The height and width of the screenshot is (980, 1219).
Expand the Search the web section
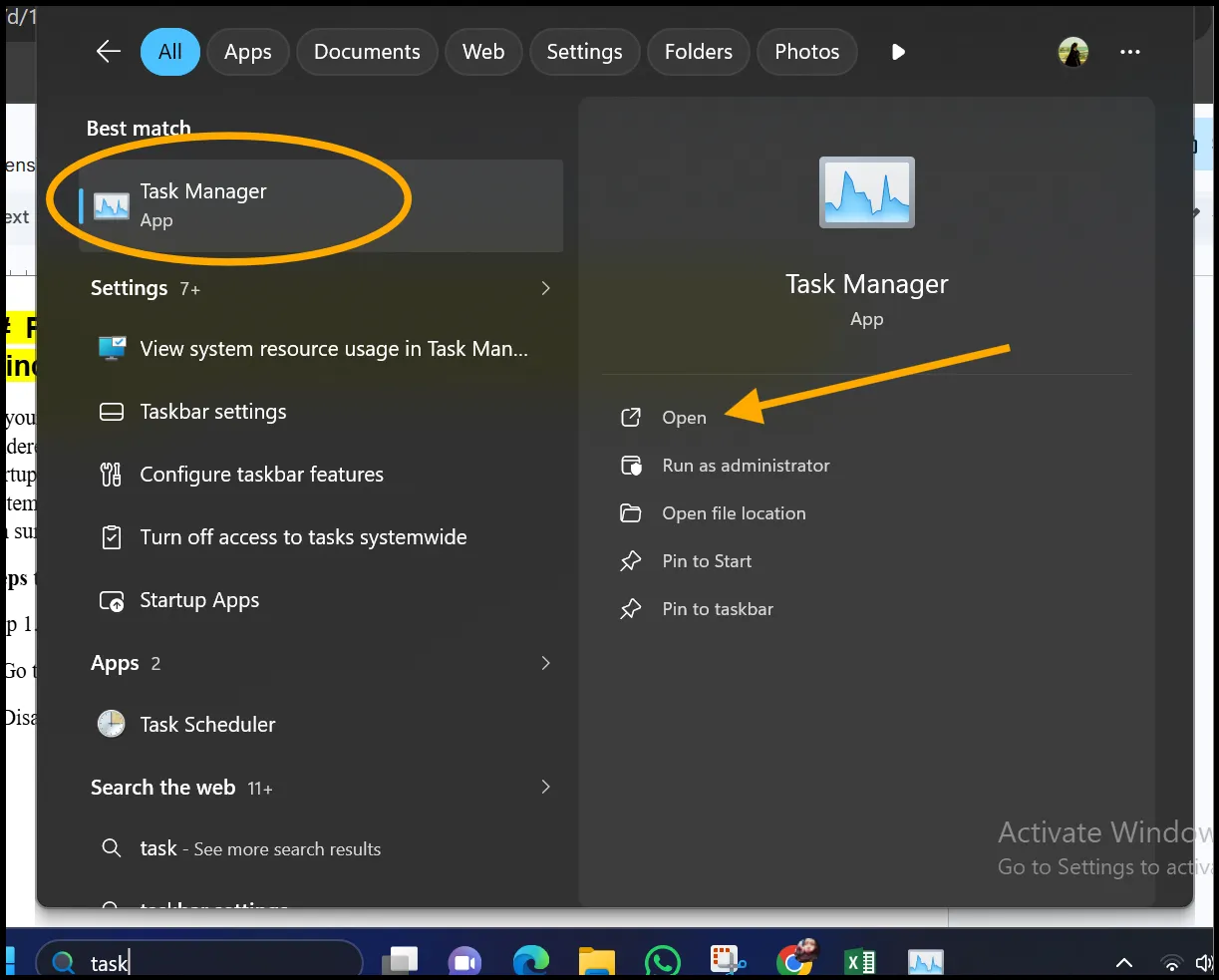coord(545,787)
